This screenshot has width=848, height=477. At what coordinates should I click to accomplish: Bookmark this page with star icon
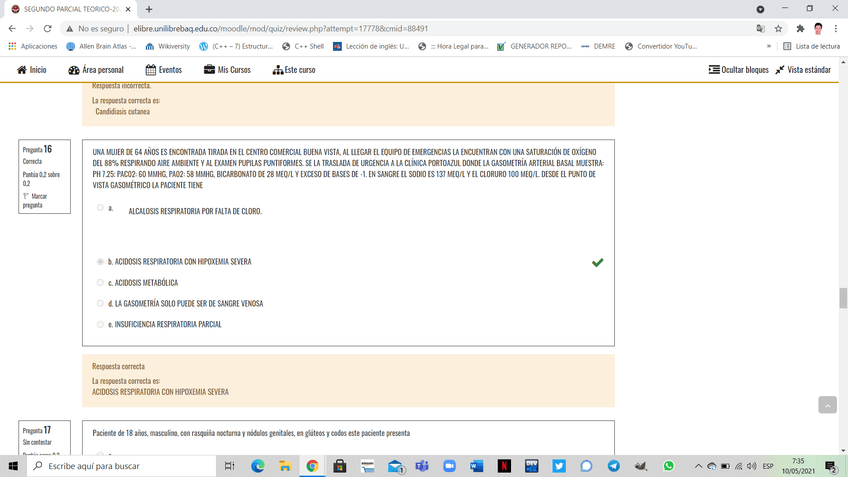778,29
